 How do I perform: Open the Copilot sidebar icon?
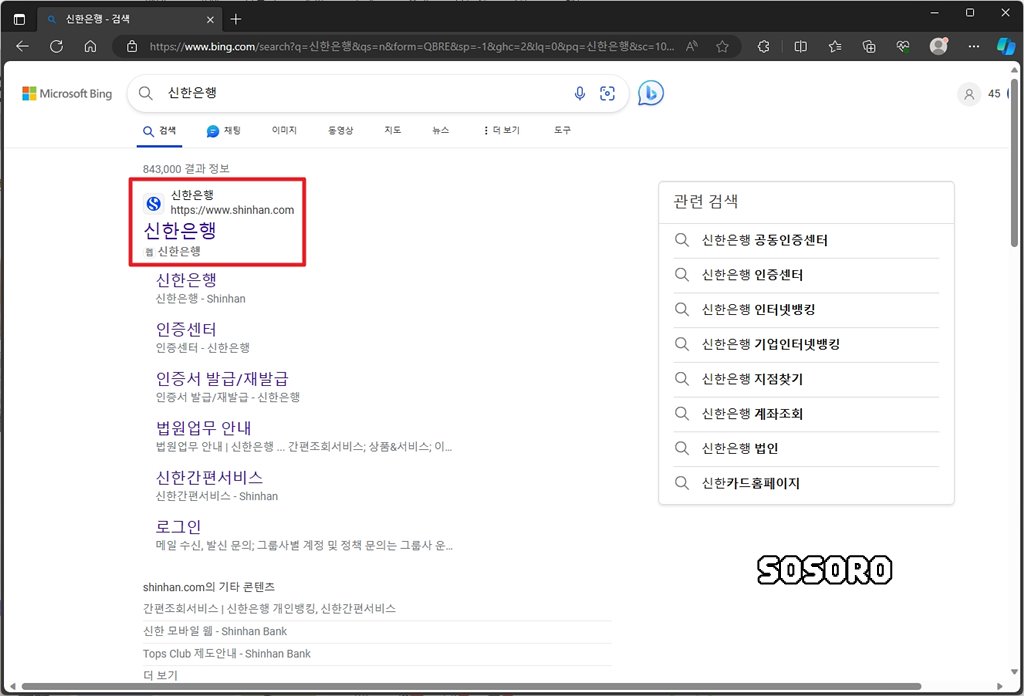click(x=1006, y=46)
